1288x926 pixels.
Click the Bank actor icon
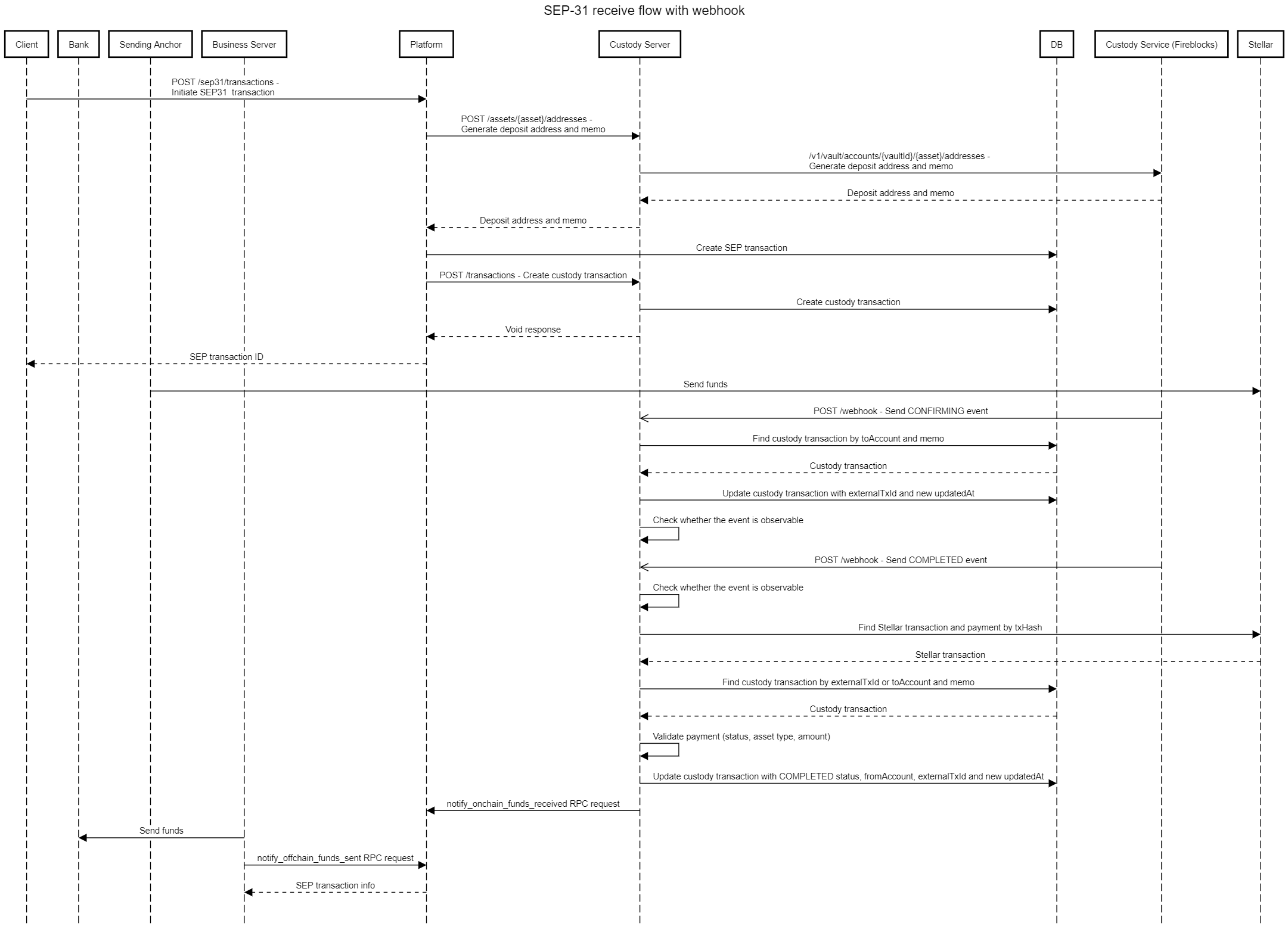(75, 46)
